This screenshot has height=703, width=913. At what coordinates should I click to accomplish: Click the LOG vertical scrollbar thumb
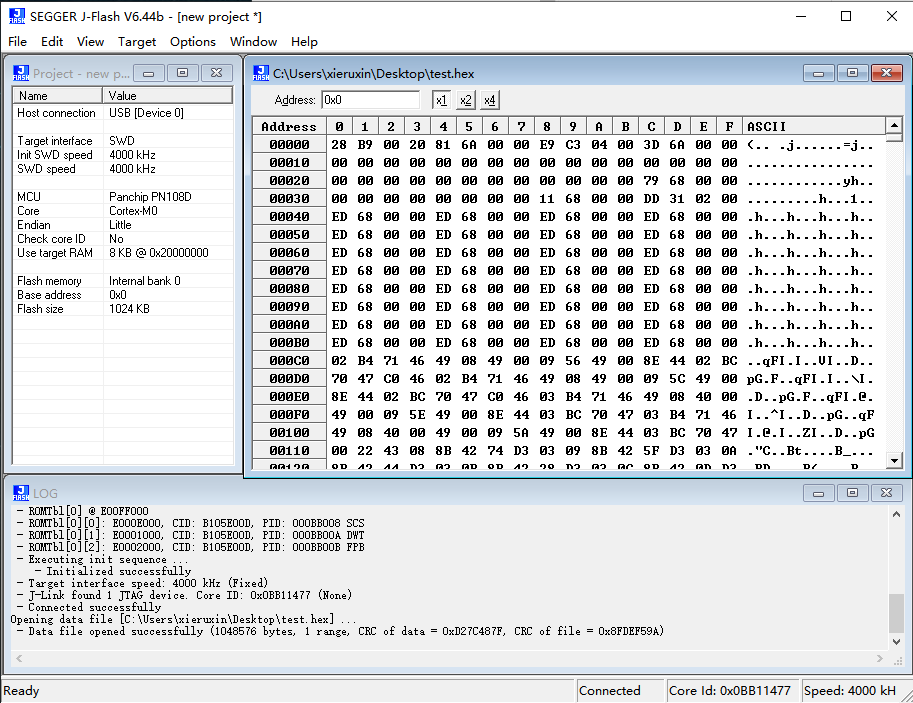click(897, 613)
